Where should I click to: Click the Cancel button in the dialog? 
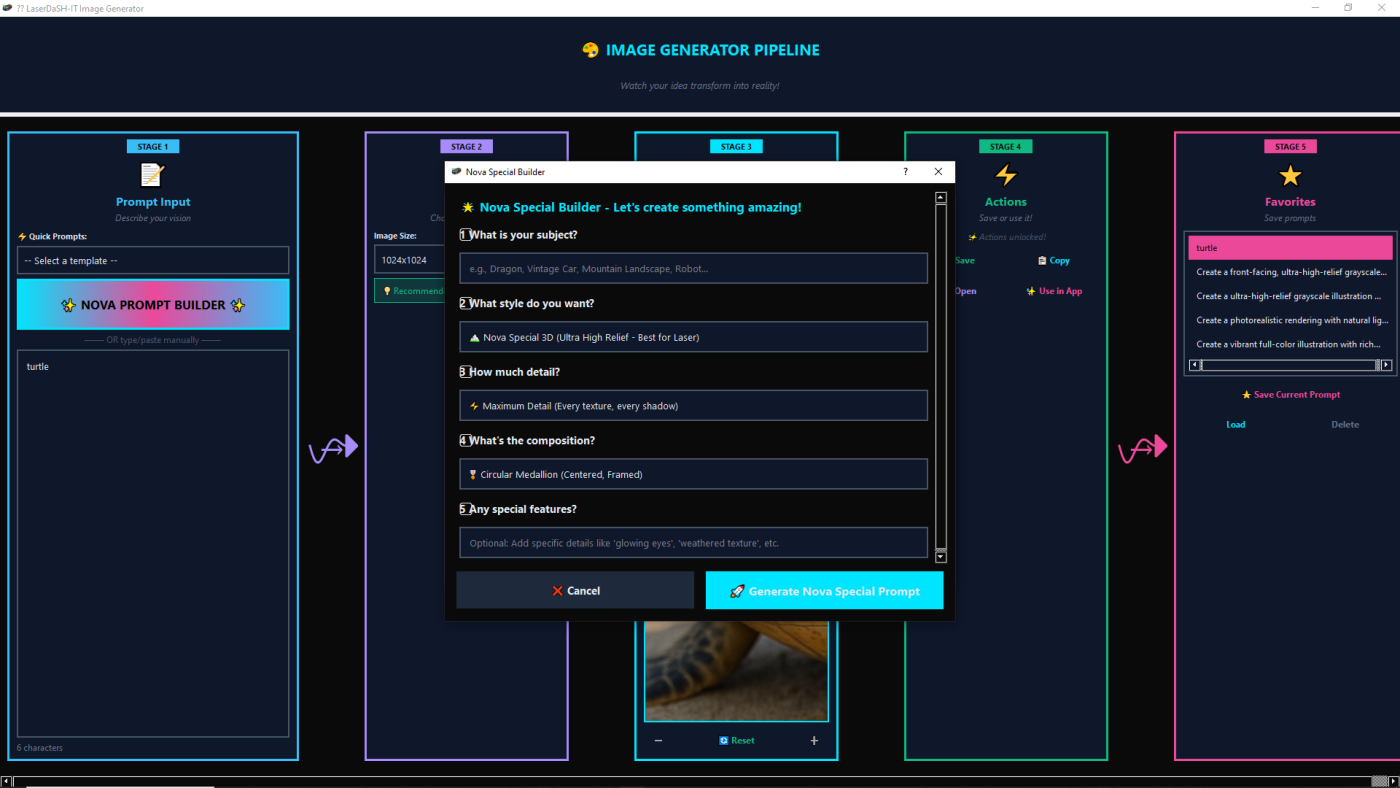point(575,591)
